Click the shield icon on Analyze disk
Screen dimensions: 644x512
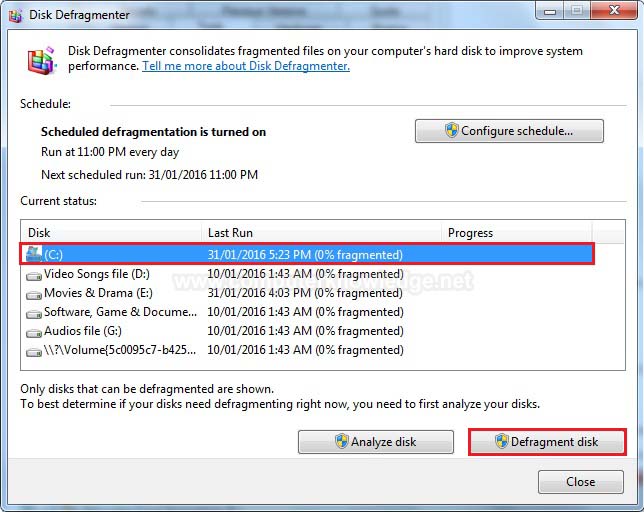341,441
